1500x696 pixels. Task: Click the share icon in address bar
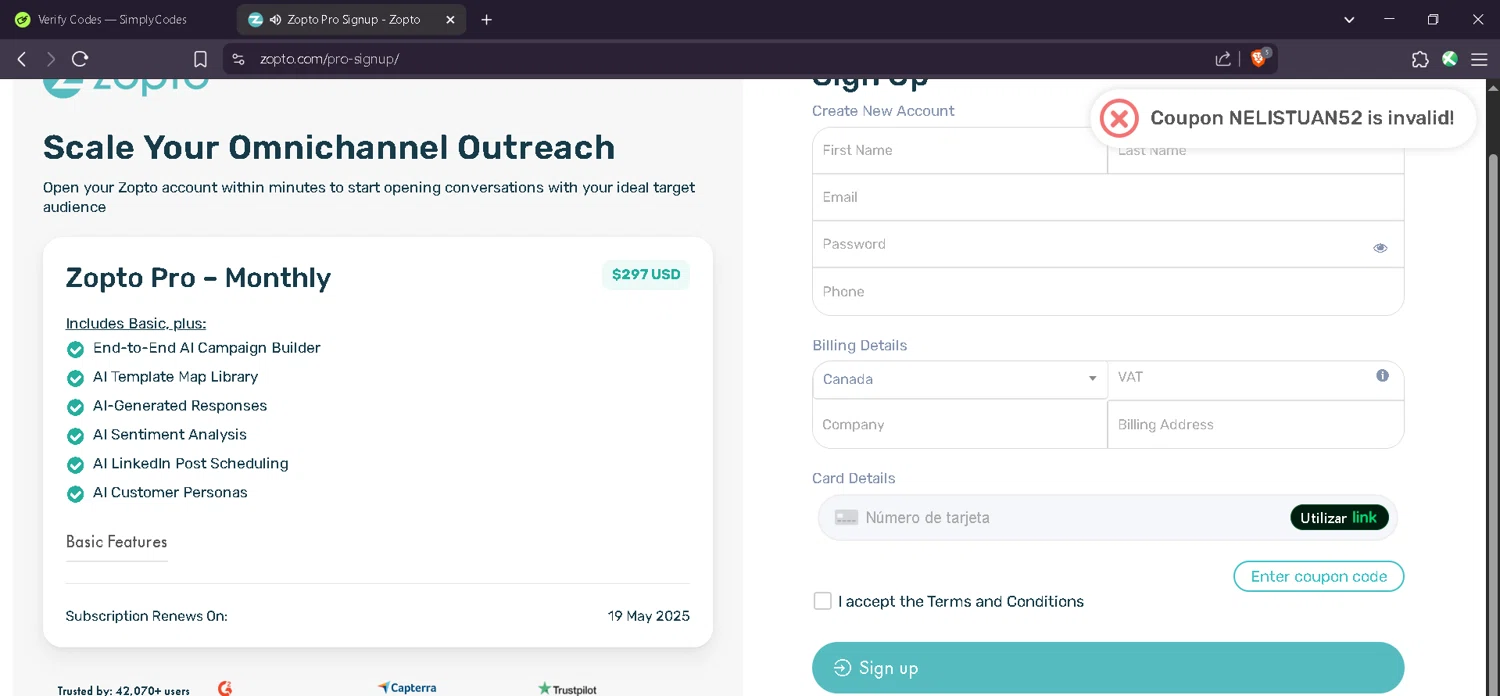[x=1223, y=59]
